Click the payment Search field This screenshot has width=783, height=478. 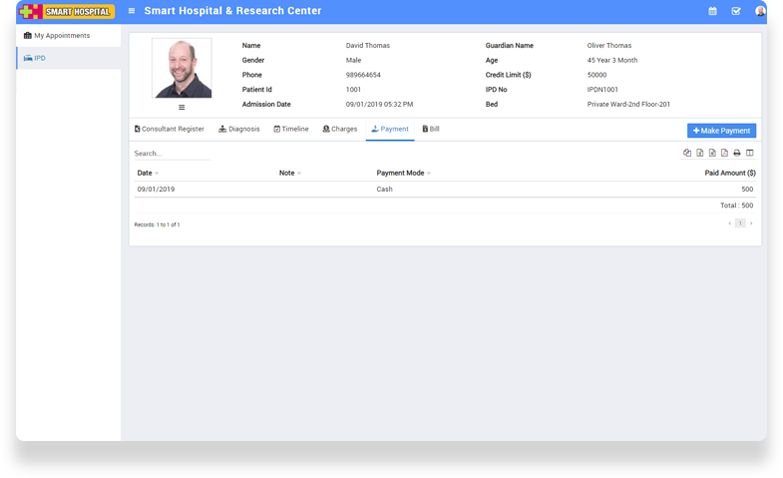coord(172,154)
